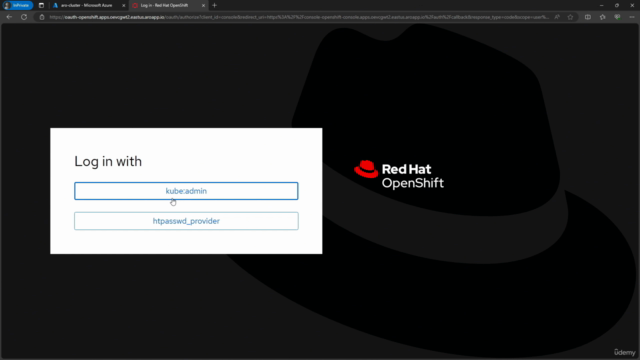Open the InPrivate profile badge

tap(17, 5)
